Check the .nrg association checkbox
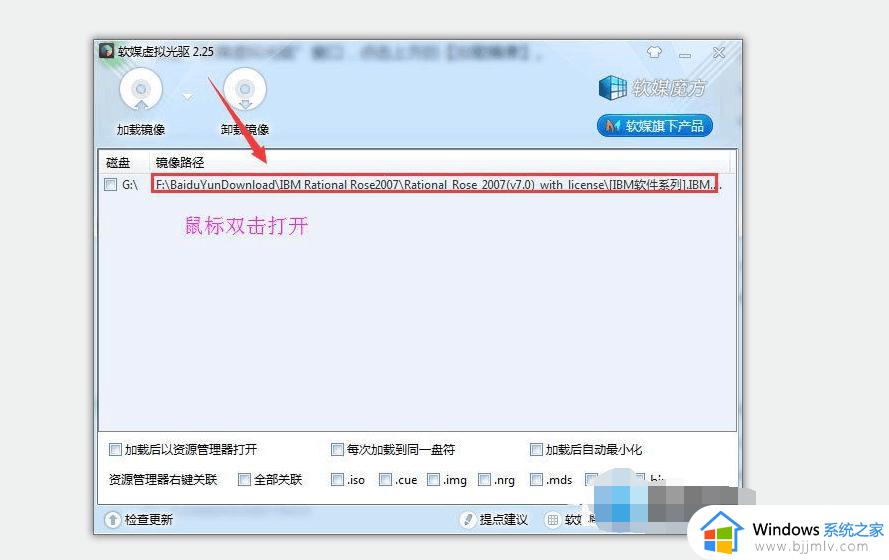889x560 pixels. pos(485,480)
